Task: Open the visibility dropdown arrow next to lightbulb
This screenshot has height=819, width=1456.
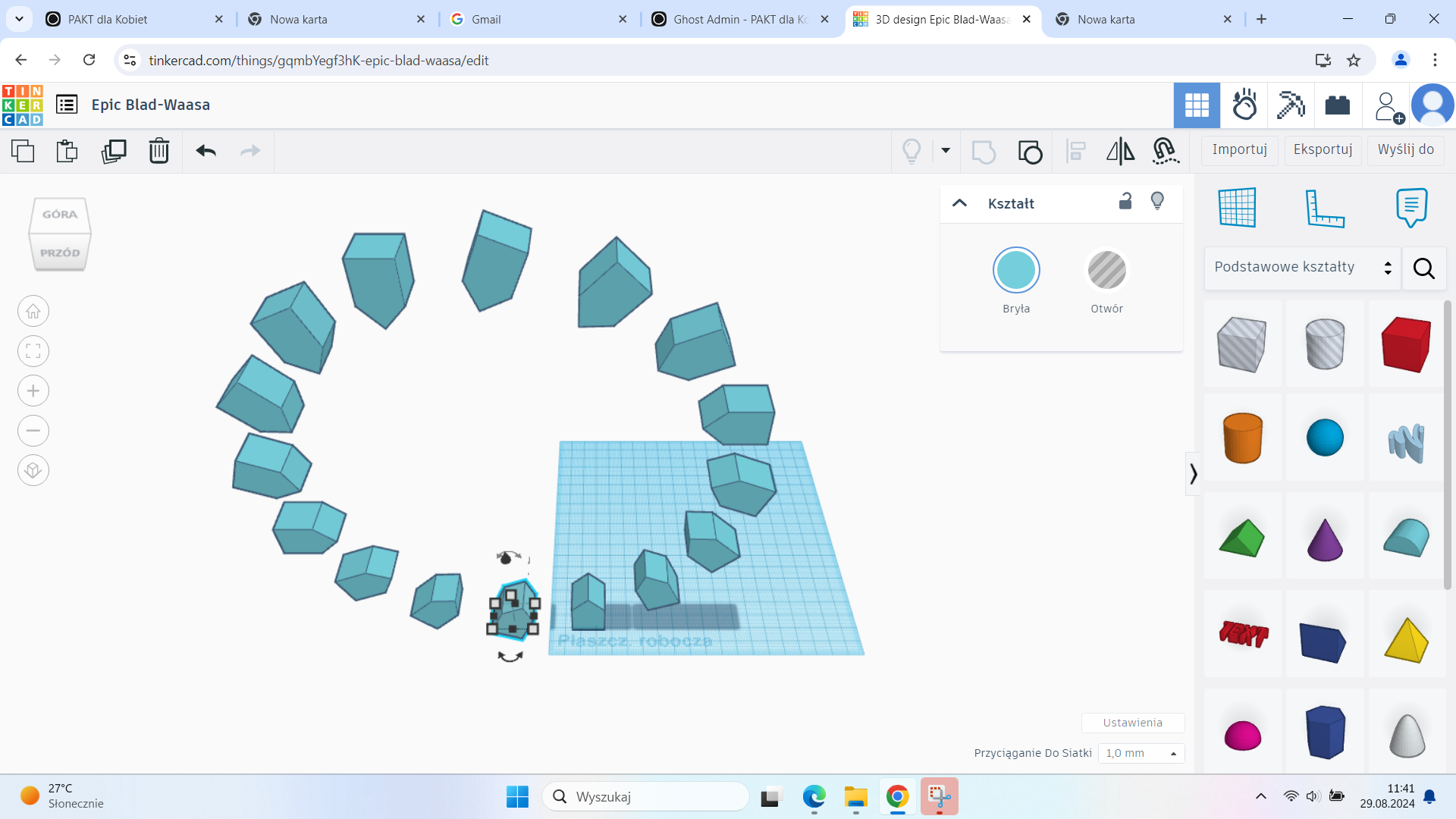Action: [946, 150]
